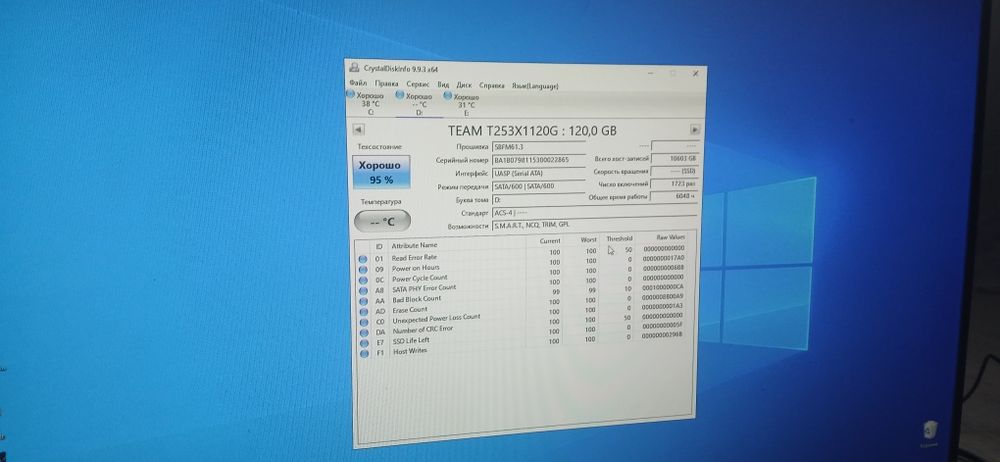Go to next disk with right arrow
Screen dimensions: 1000x462
point(695,129)
